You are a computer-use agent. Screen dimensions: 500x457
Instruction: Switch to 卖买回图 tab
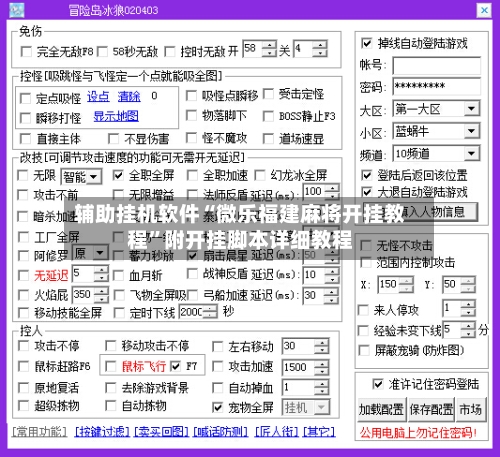(161, 432)
